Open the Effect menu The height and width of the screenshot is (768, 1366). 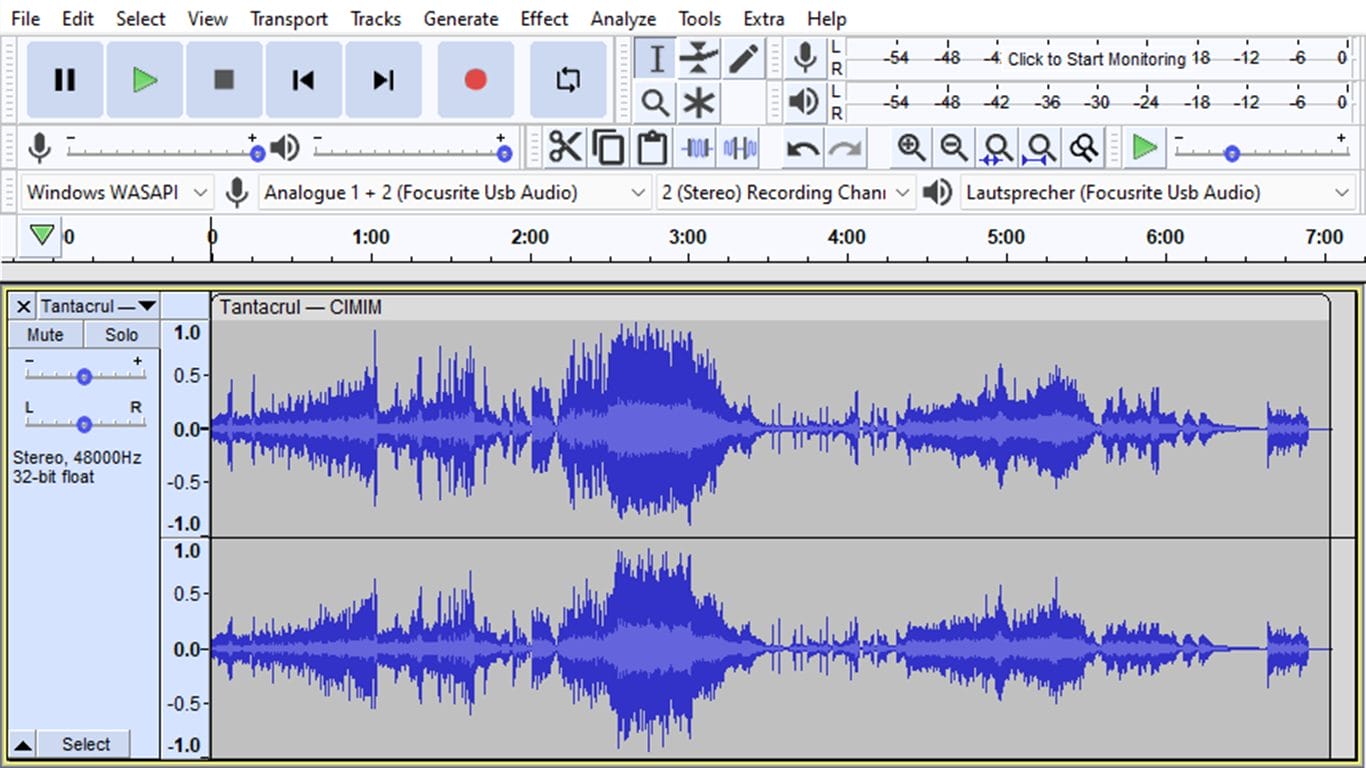544,19
